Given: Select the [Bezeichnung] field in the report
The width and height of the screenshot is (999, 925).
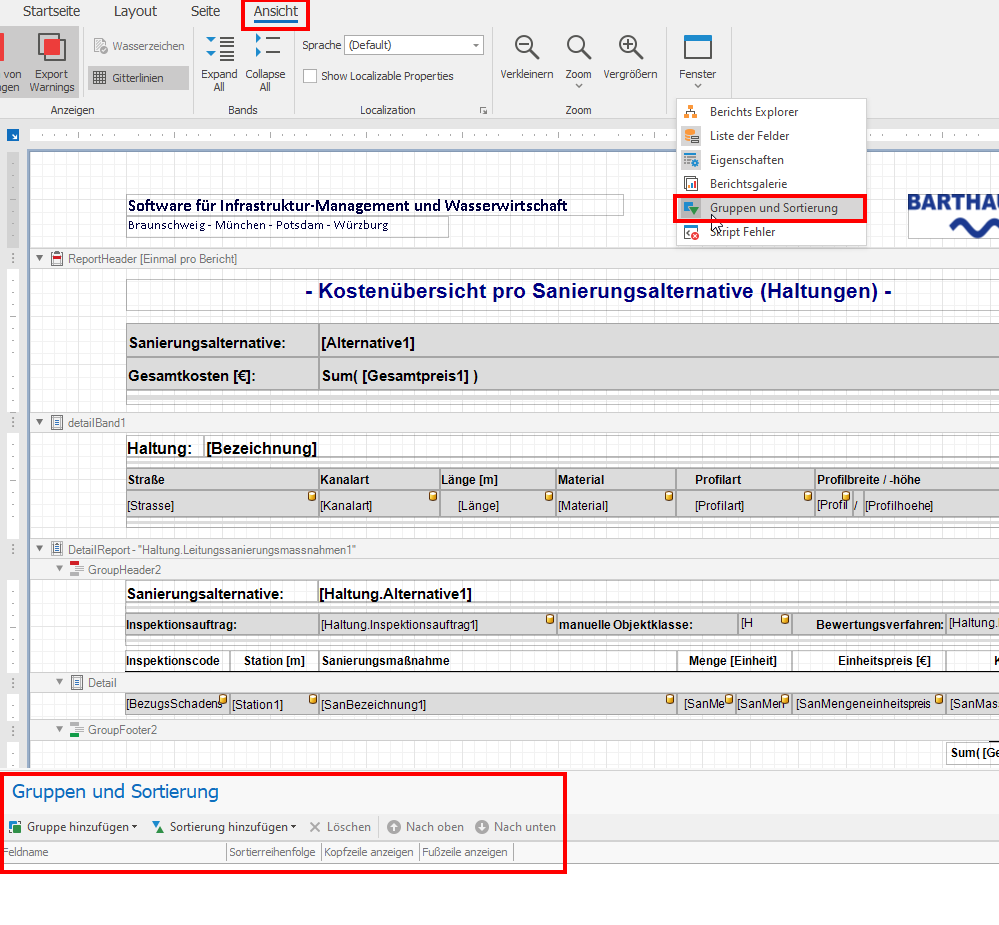Looking at the screenshot, I should [261, 448].
